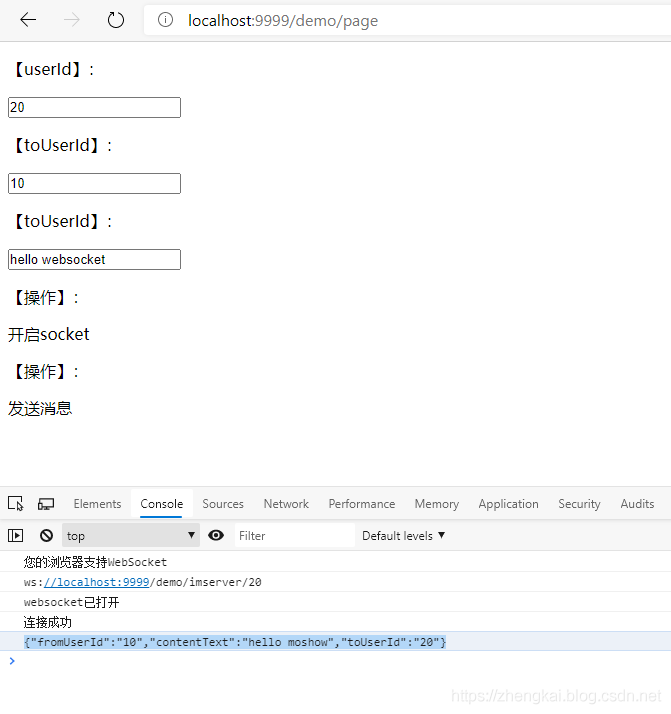Open the Performance tab
Image resolution: width=671 pixels, height=714 pixels.
coord(362,504)
